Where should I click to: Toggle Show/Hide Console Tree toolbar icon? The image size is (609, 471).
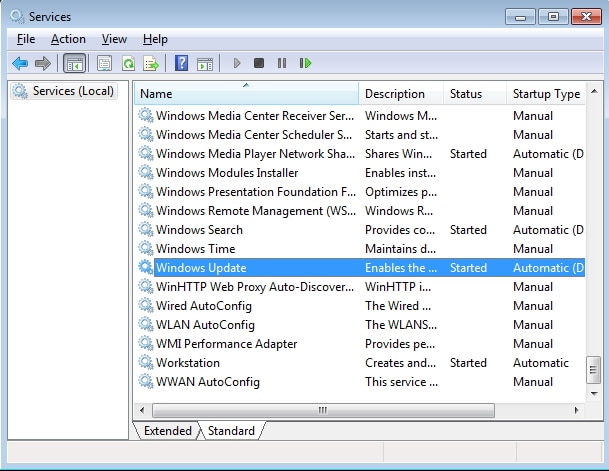tap(74, 63)
